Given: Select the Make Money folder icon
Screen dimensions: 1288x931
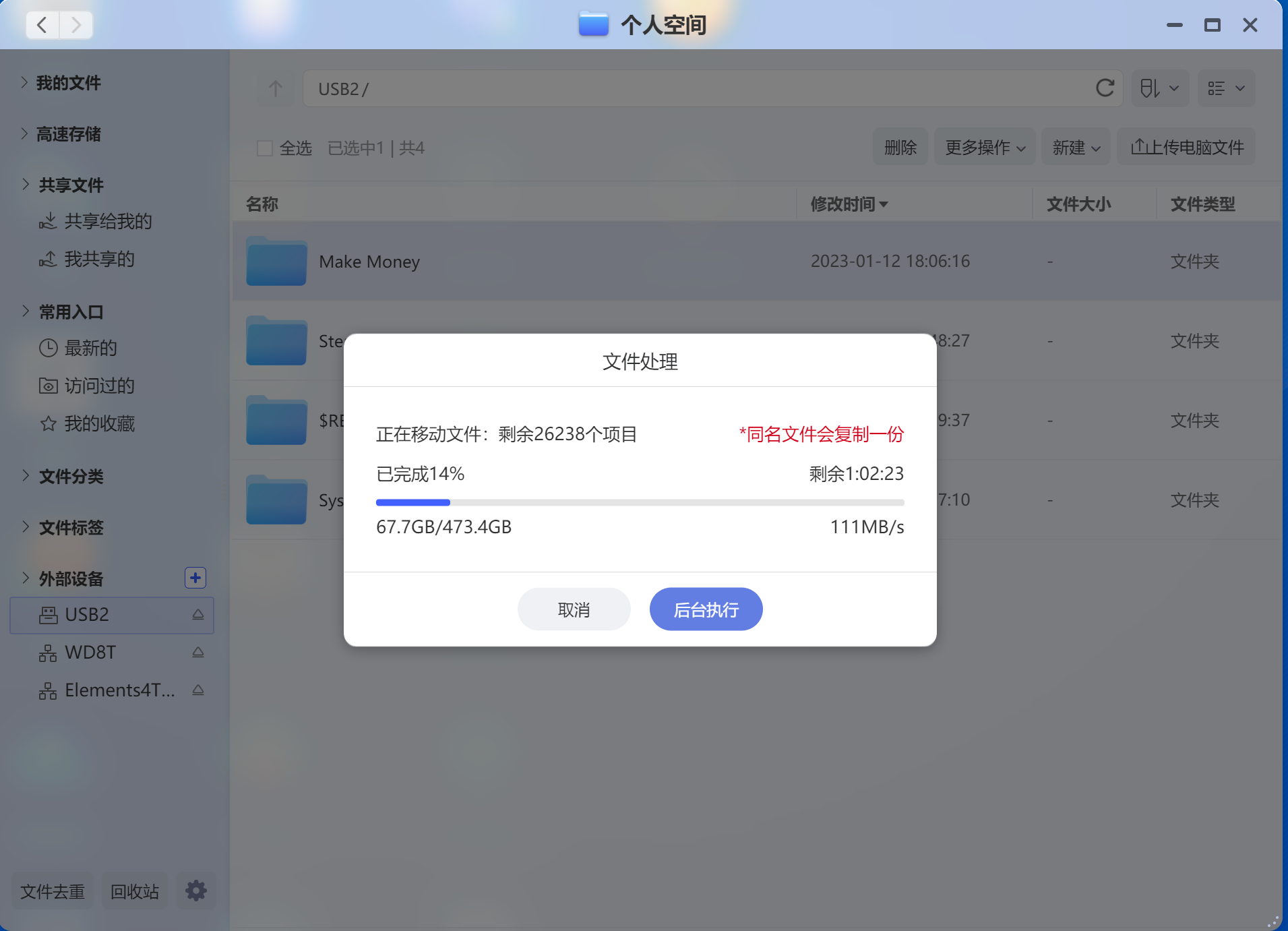Looking at the screenshot, I should coord(276,261).
